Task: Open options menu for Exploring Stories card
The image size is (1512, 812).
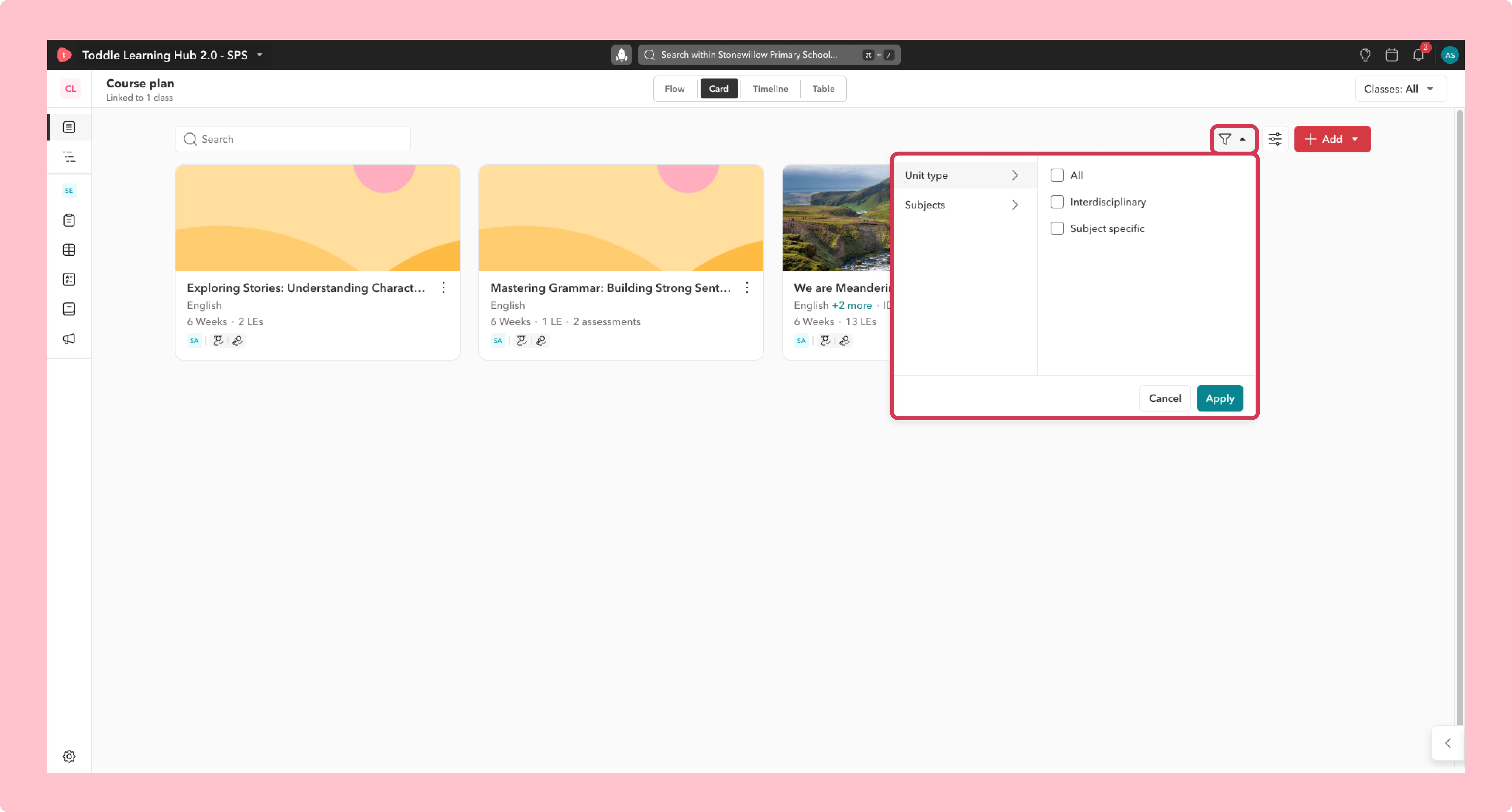Action: pos(444,287)
